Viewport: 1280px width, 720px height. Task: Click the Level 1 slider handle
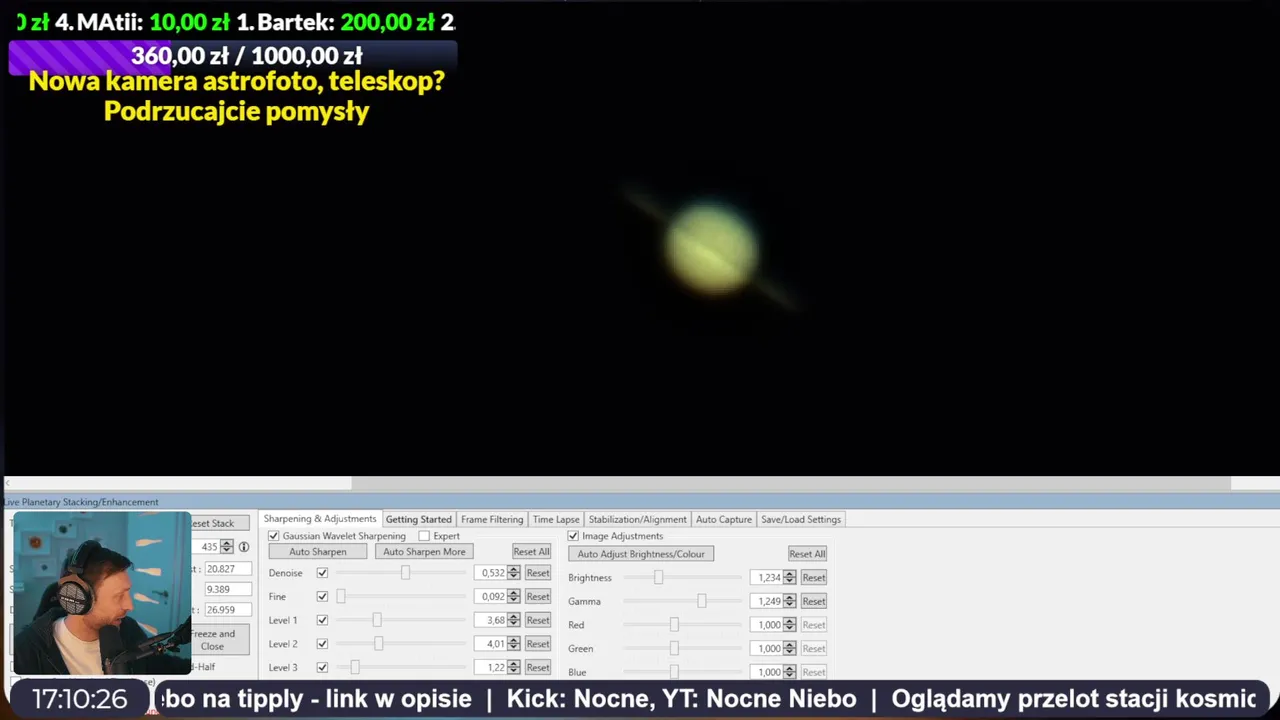coord(377,620)
